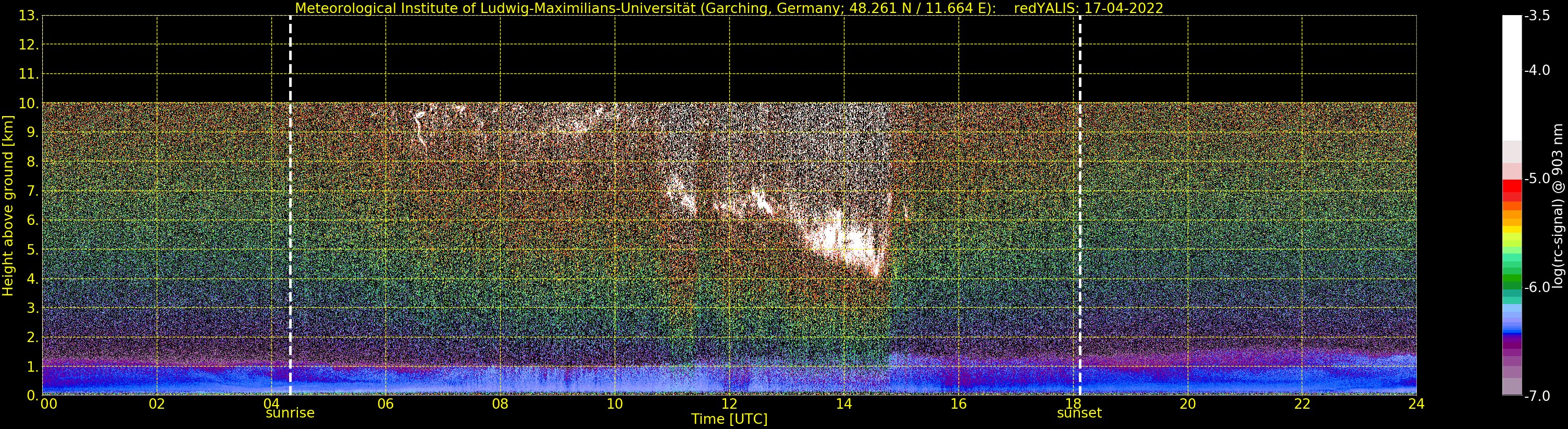
Task: Click the time-axis tick label '18'
Action: pos(1073,404)
